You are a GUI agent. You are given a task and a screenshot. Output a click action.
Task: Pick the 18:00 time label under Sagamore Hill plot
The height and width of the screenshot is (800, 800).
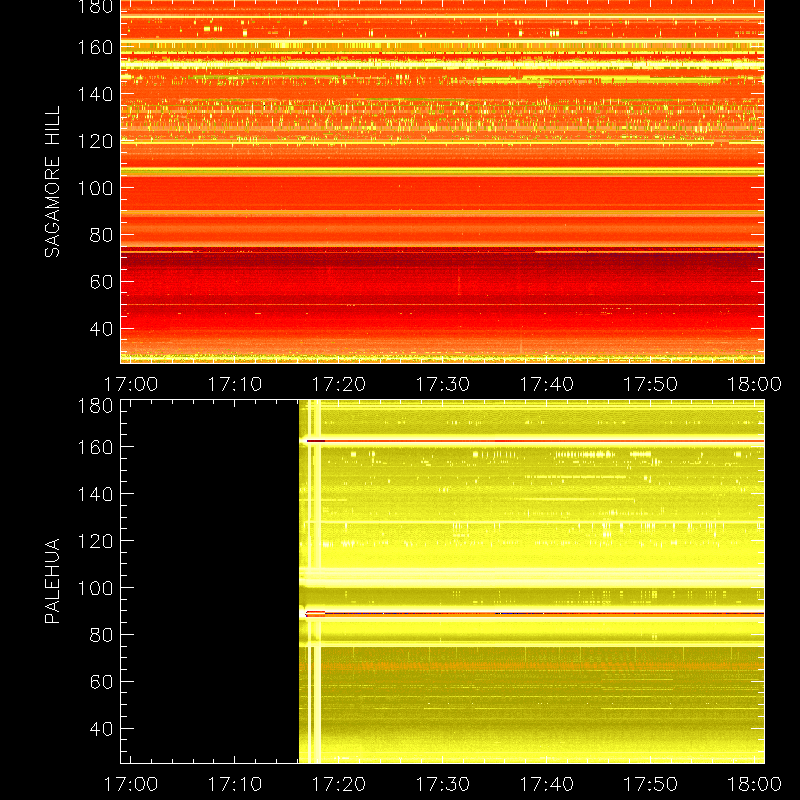(754, 384)
